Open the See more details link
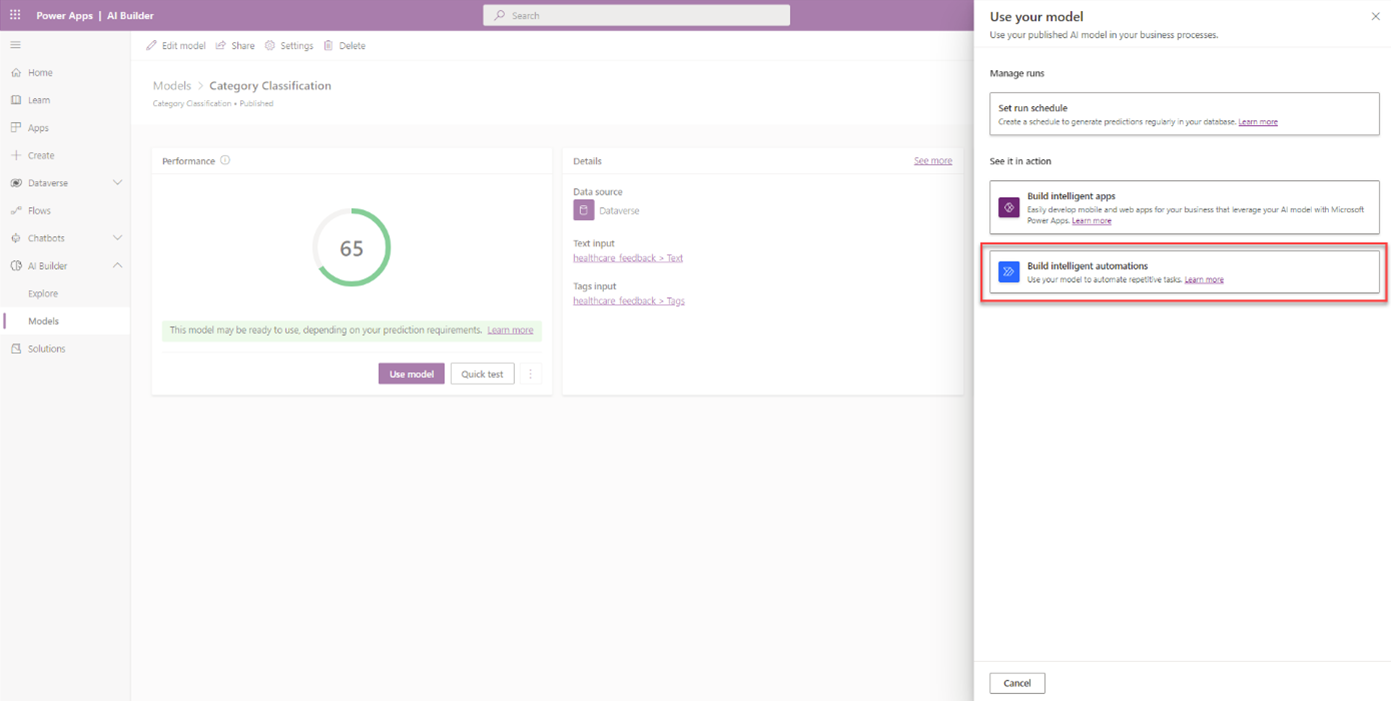 (933, 161)
